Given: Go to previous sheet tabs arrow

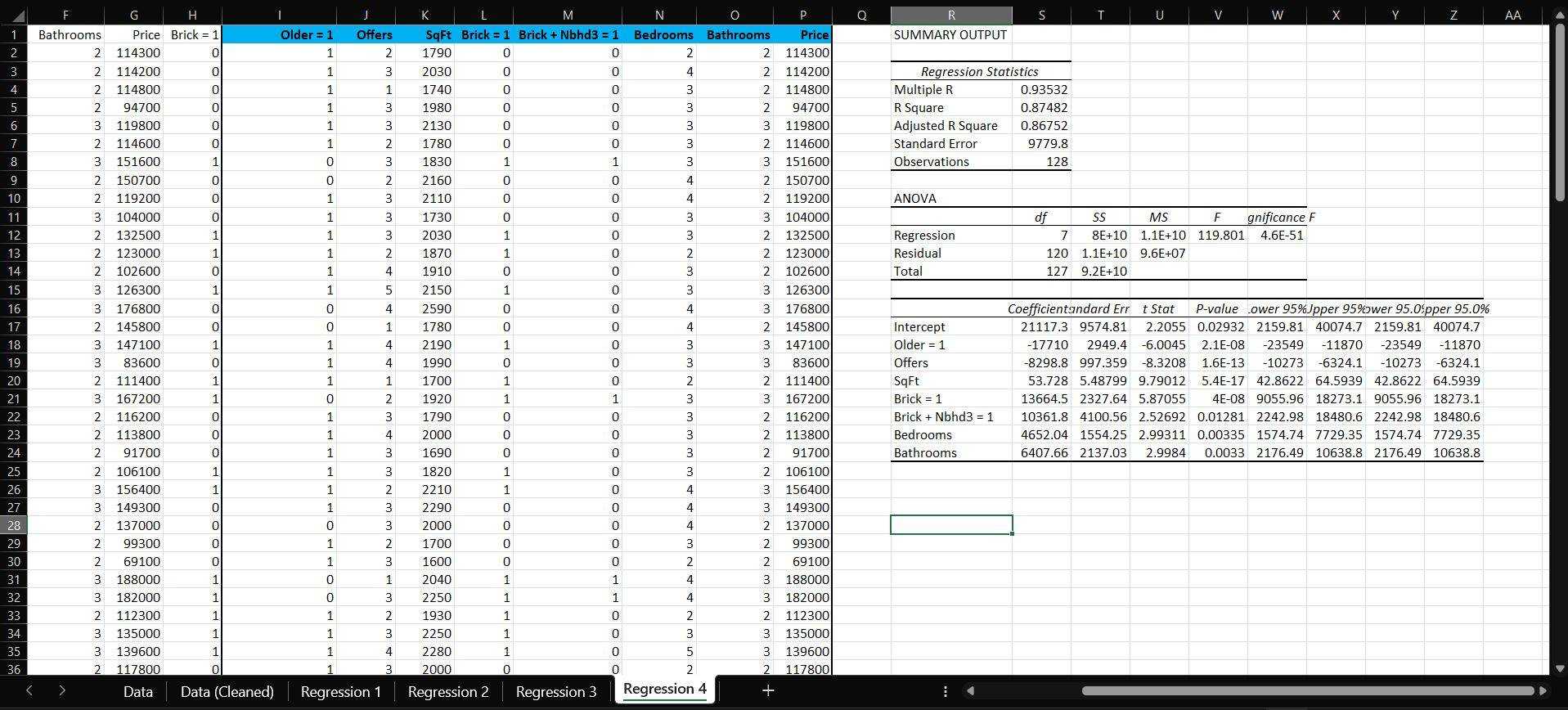Looking at the screenshot, I should pyautogui.click(x=29, y=690).
